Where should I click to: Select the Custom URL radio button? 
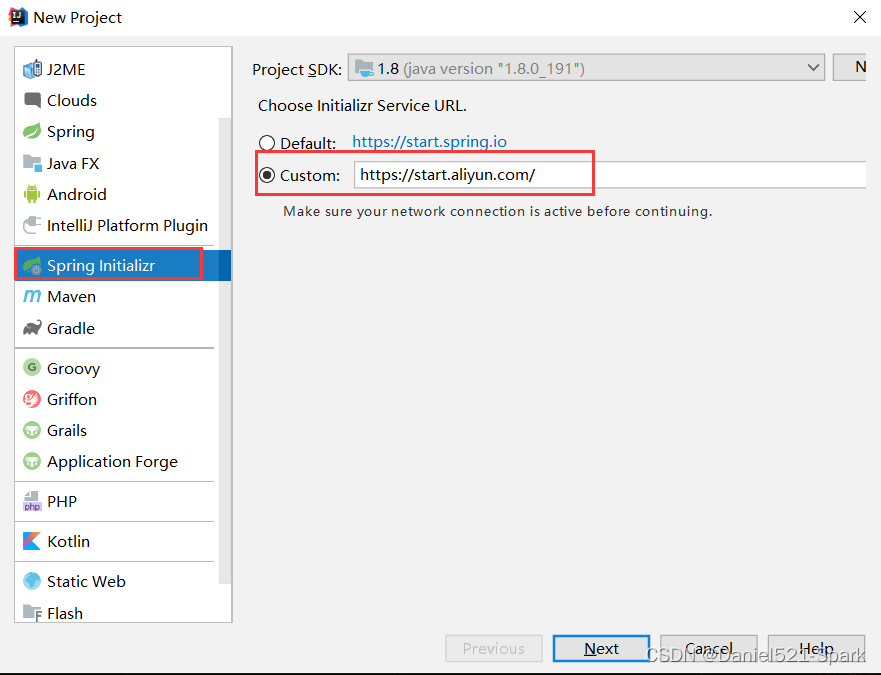click(x=267, y=175)
